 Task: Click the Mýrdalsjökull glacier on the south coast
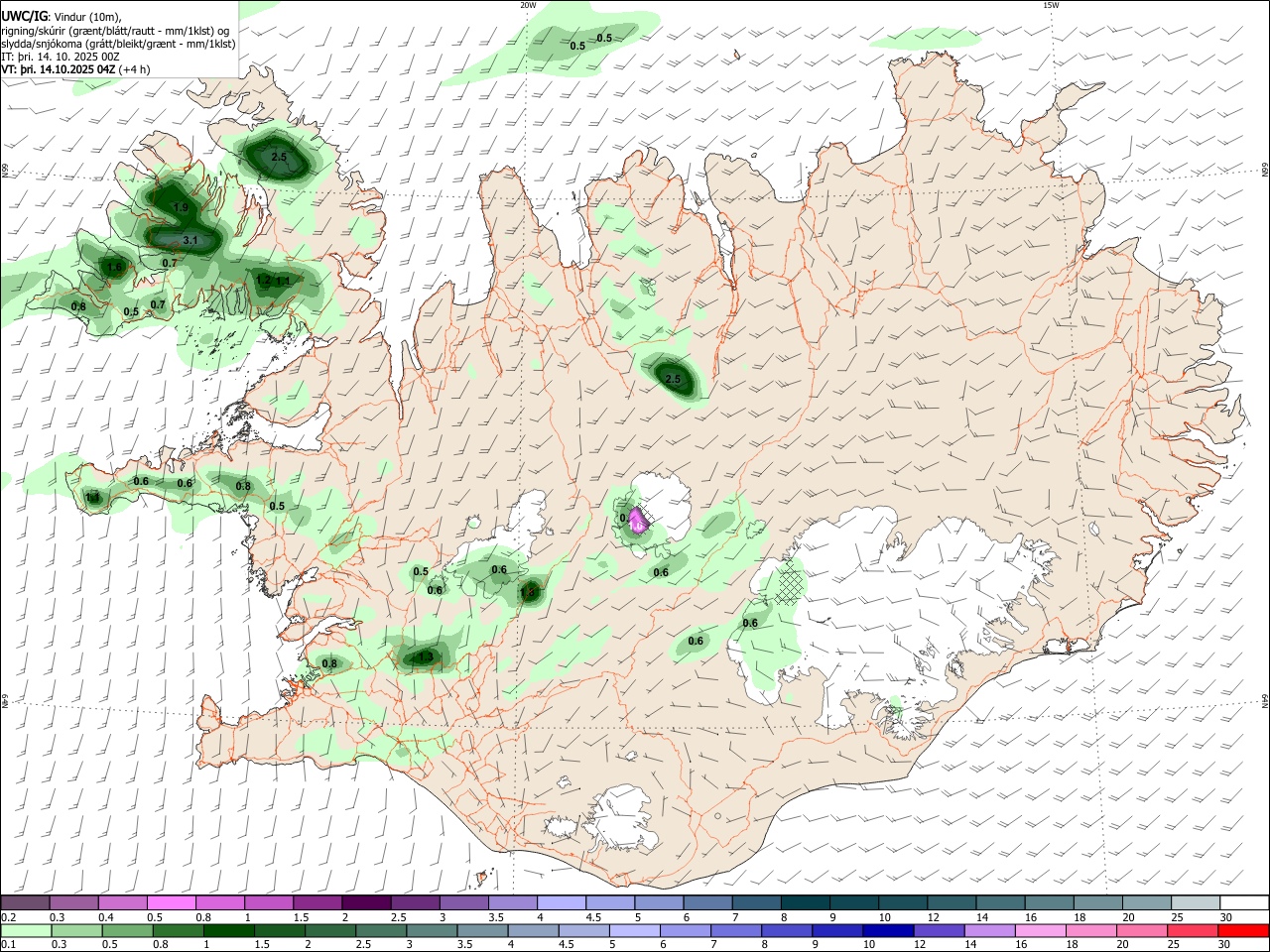tap(623, 819)
